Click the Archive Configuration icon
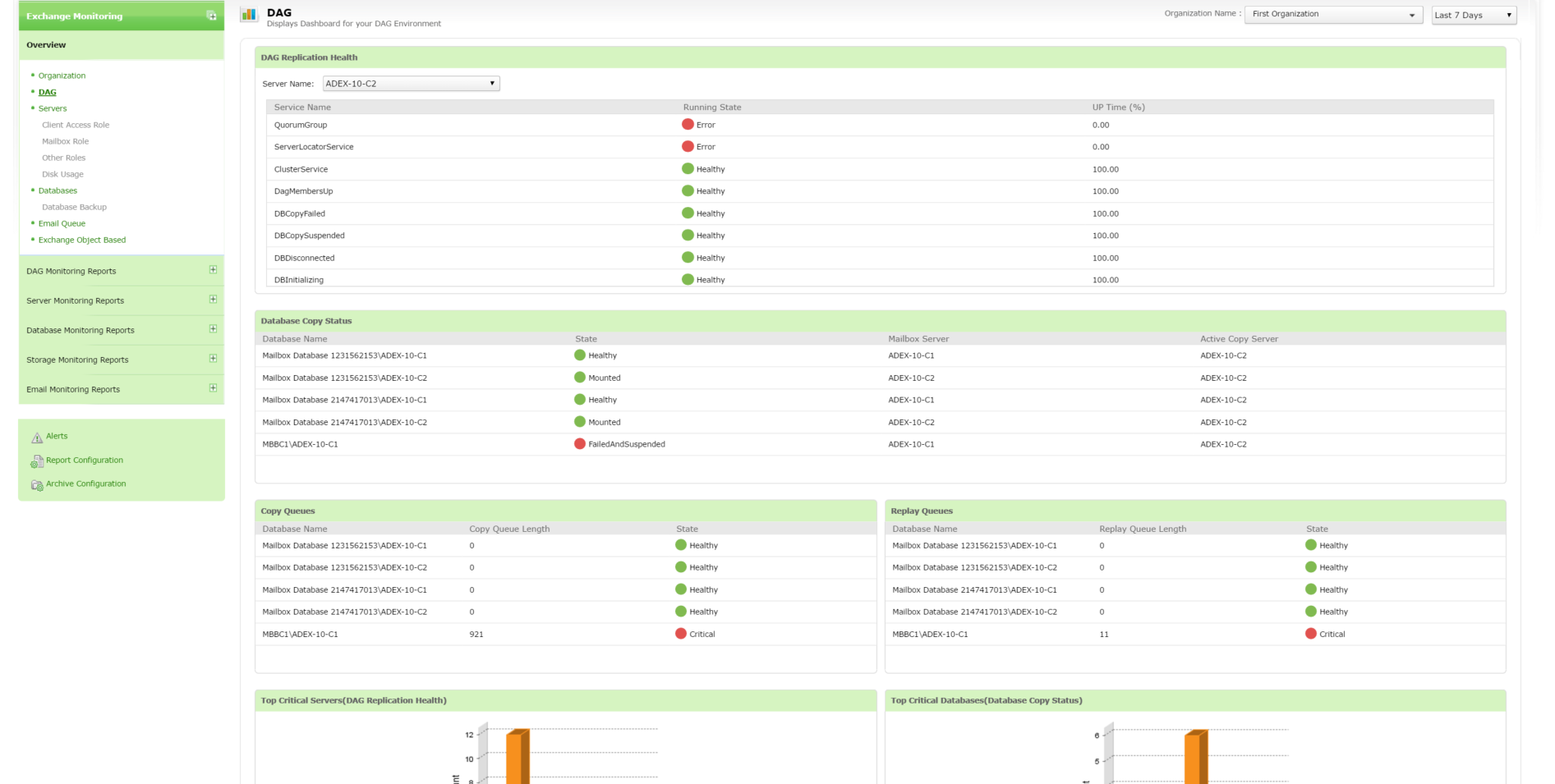 37,485
